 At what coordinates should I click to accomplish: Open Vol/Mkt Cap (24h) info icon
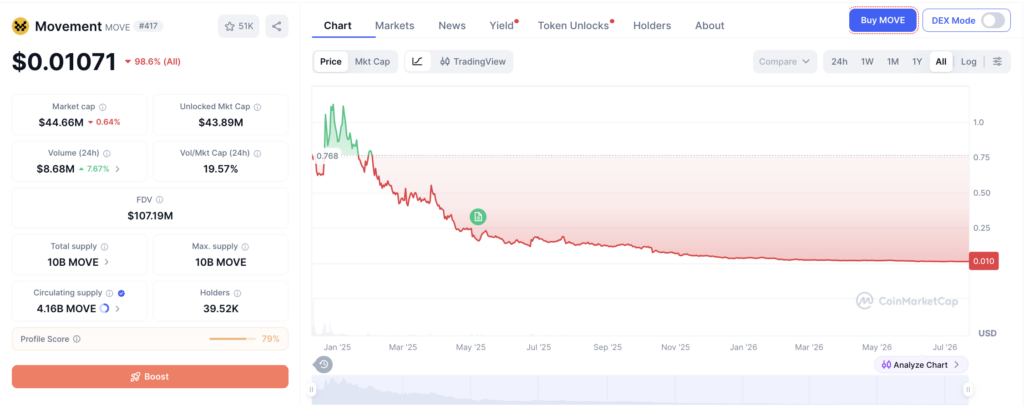point(257,153)
